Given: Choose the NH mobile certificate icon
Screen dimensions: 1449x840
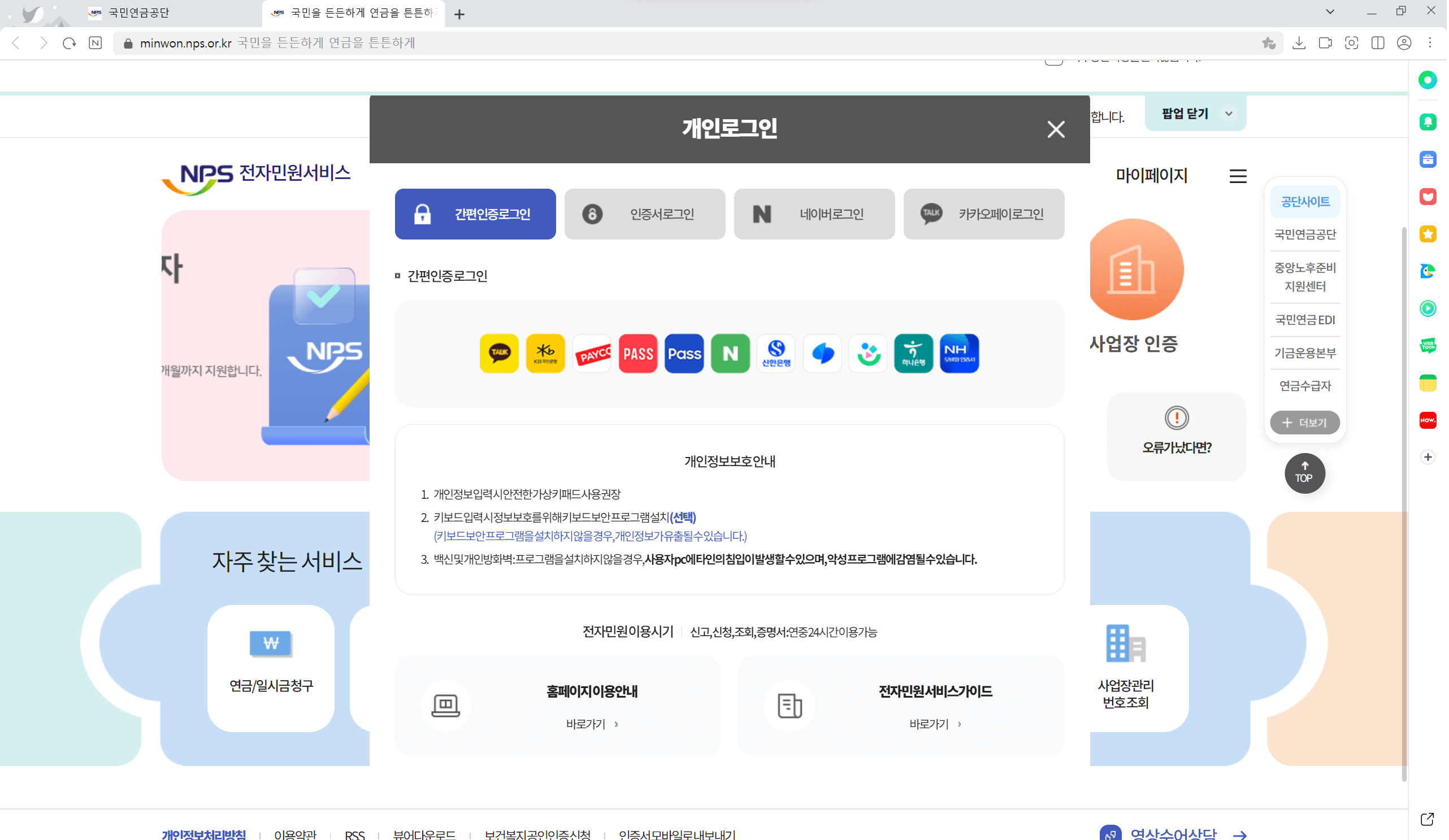Looking at the screenshot, I should point(959,354).
